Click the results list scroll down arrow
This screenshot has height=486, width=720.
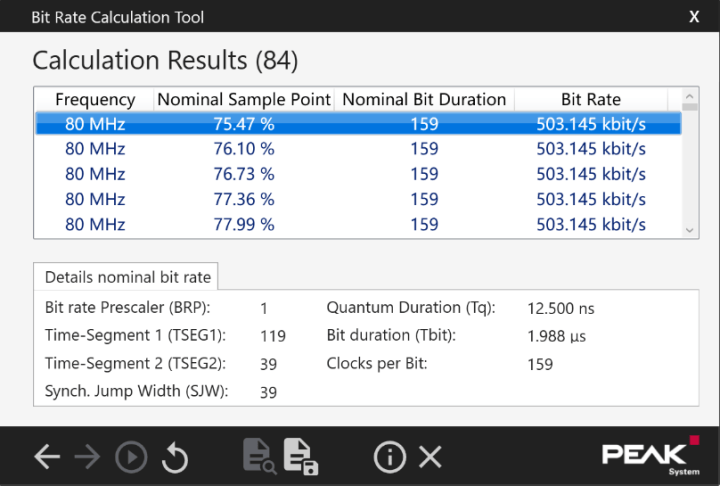click(x=689, y=230)
